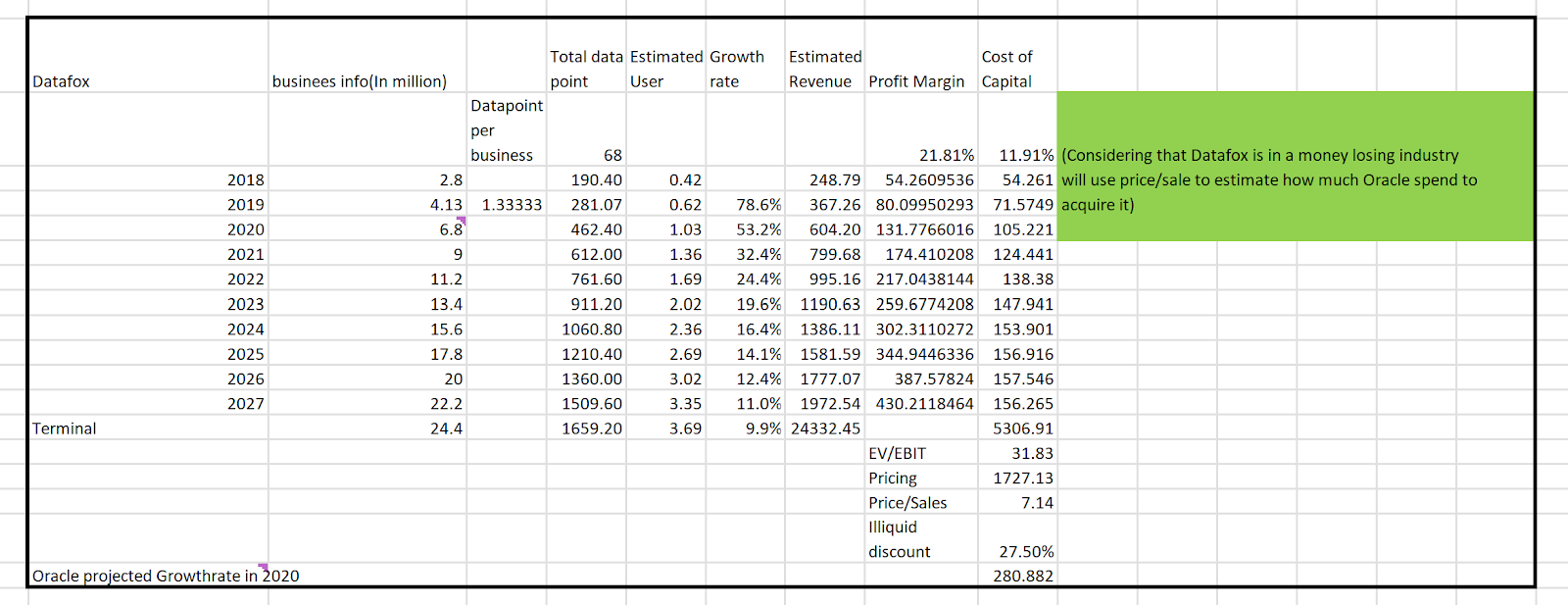Select the 24332.45 terminal revenue cell

[x=825, y=428]
